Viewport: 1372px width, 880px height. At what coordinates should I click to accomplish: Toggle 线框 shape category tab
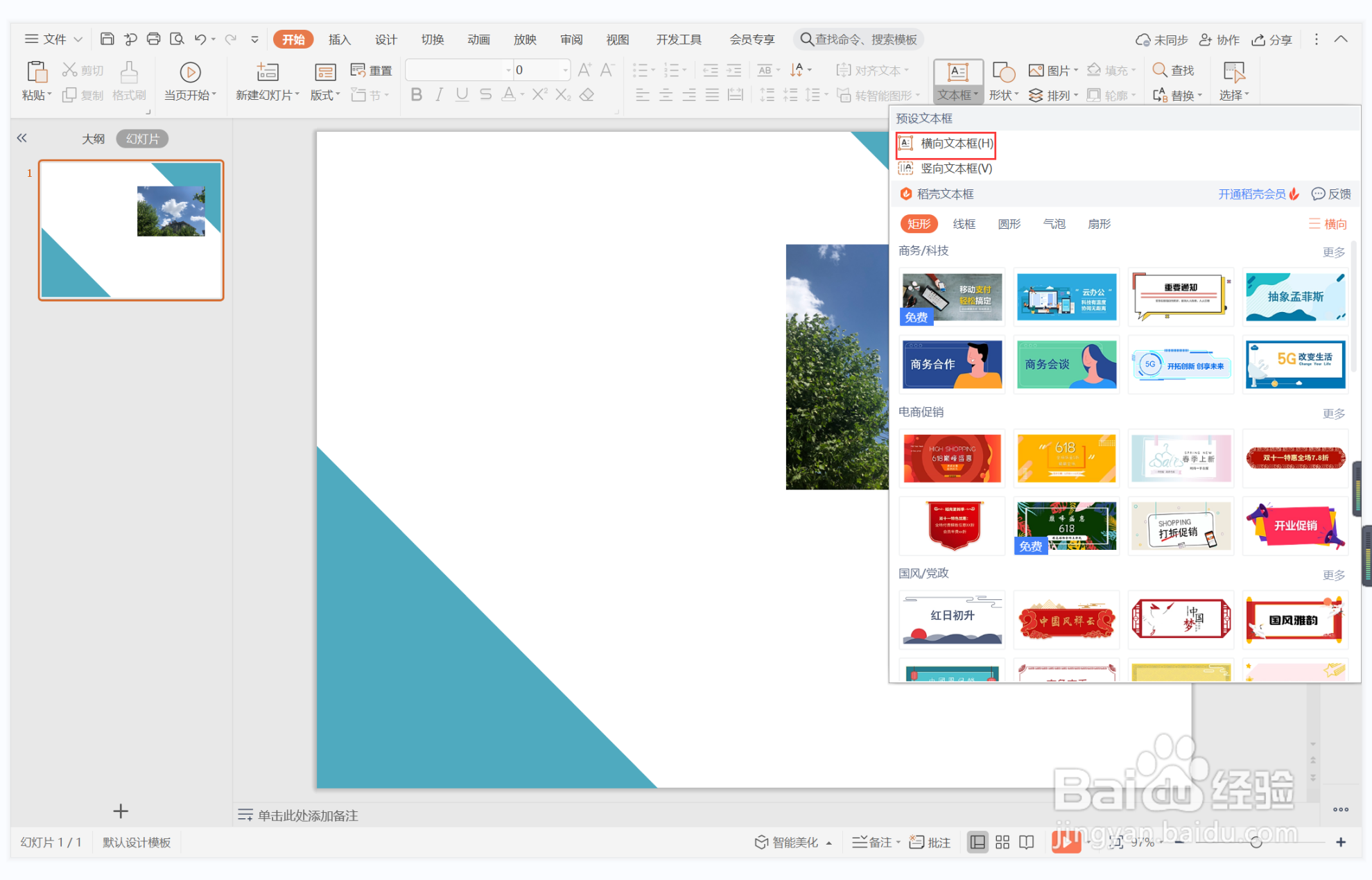(x=966, y=223)
